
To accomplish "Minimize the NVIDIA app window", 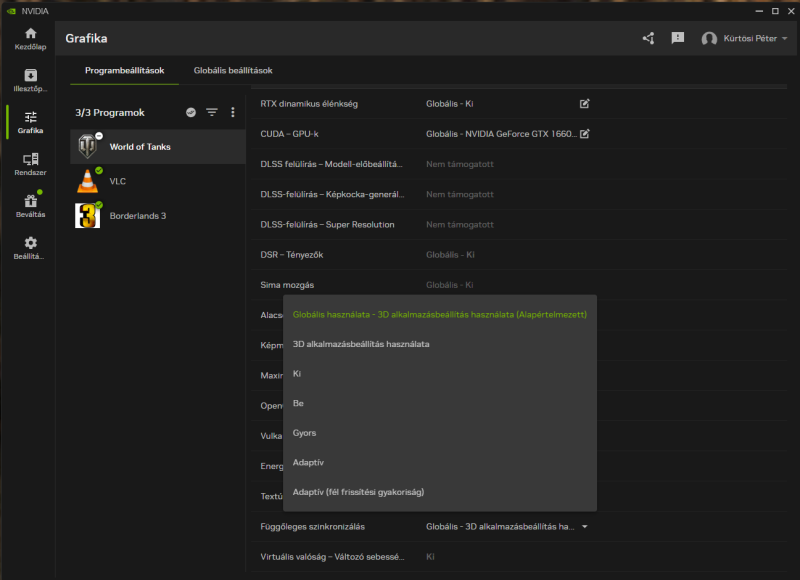I will pyautogui.click(x=759, y=11).
